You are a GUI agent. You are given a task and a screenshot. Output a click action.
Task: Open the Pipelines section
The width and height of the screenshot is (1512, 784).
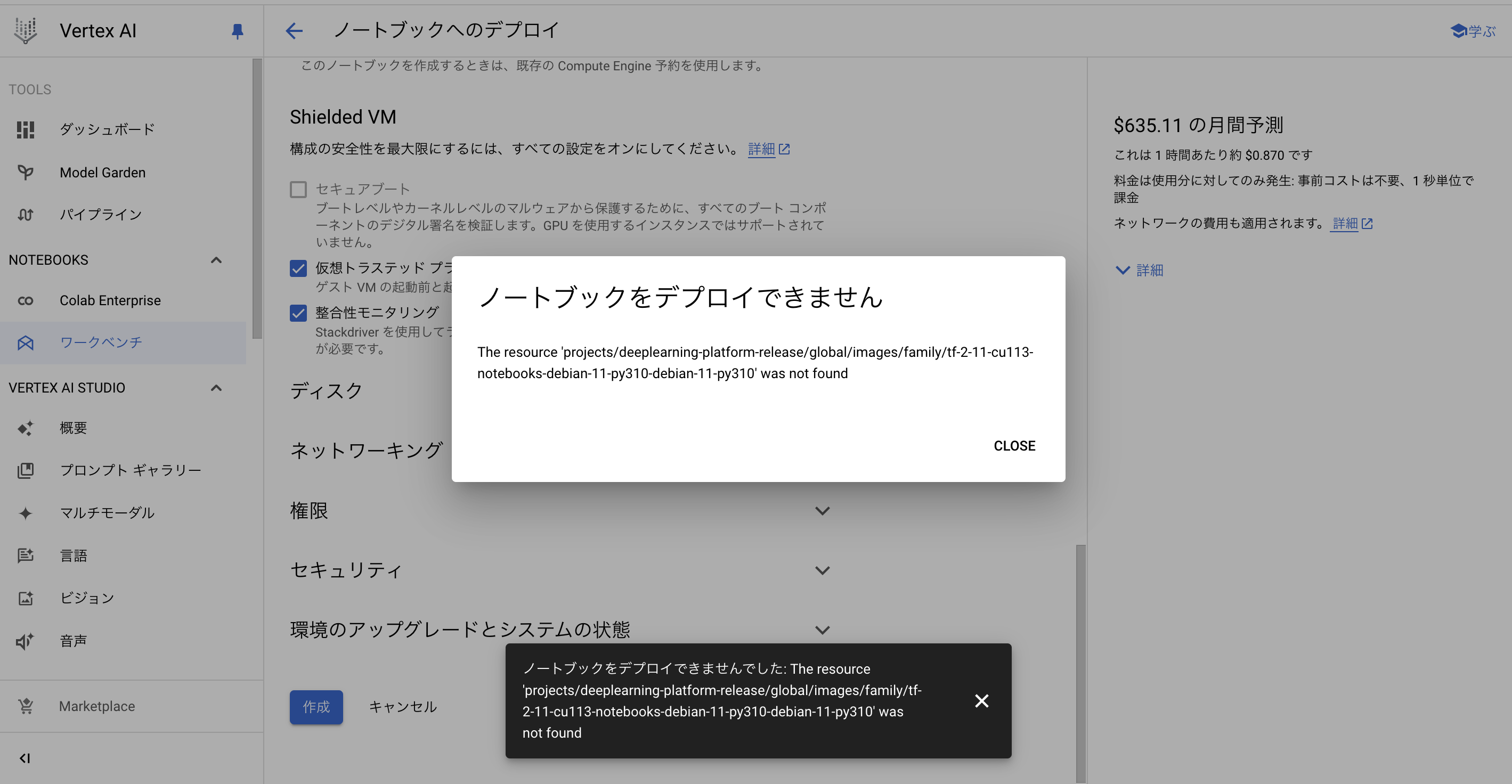(x=100, y=214)
